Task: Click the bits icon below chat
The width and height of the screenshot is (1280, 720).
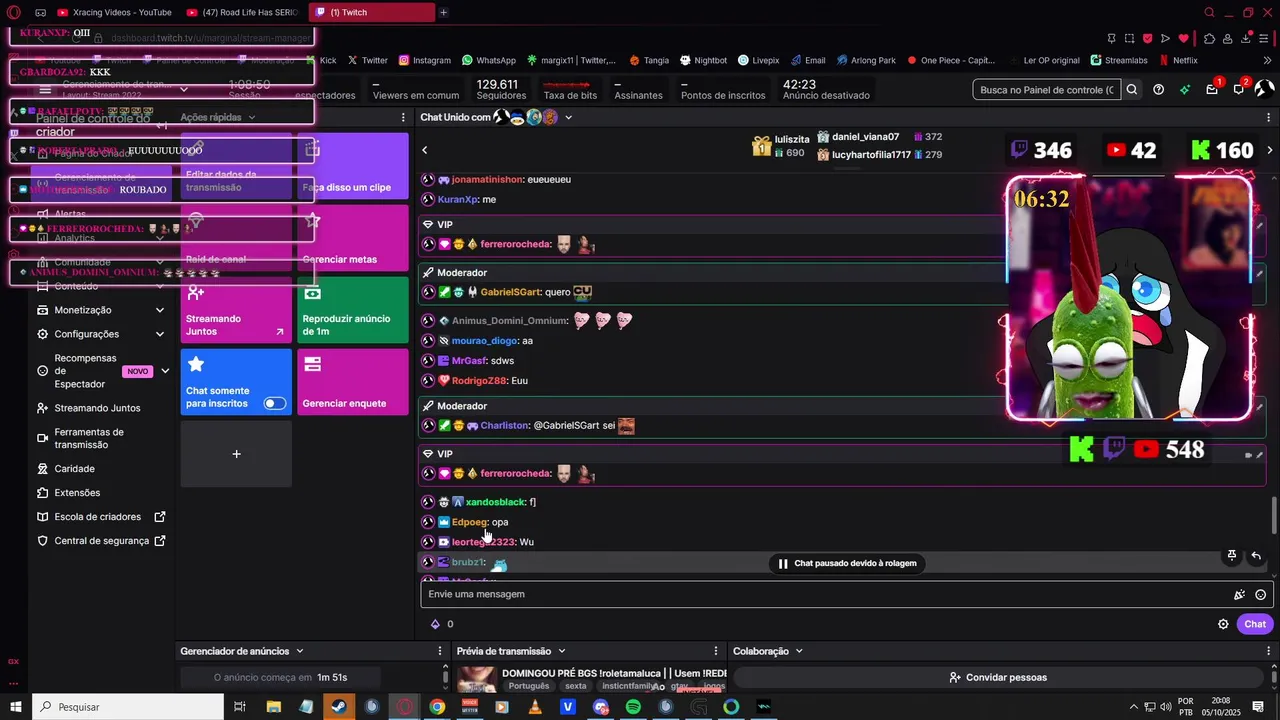Action: [x=435, y=624]
